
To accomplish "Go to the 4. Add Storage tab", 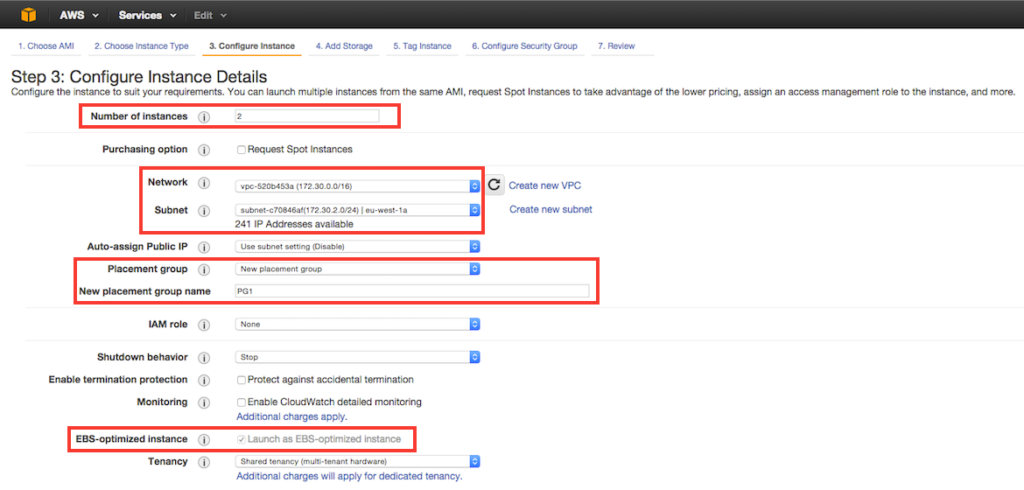I will 345,46.
